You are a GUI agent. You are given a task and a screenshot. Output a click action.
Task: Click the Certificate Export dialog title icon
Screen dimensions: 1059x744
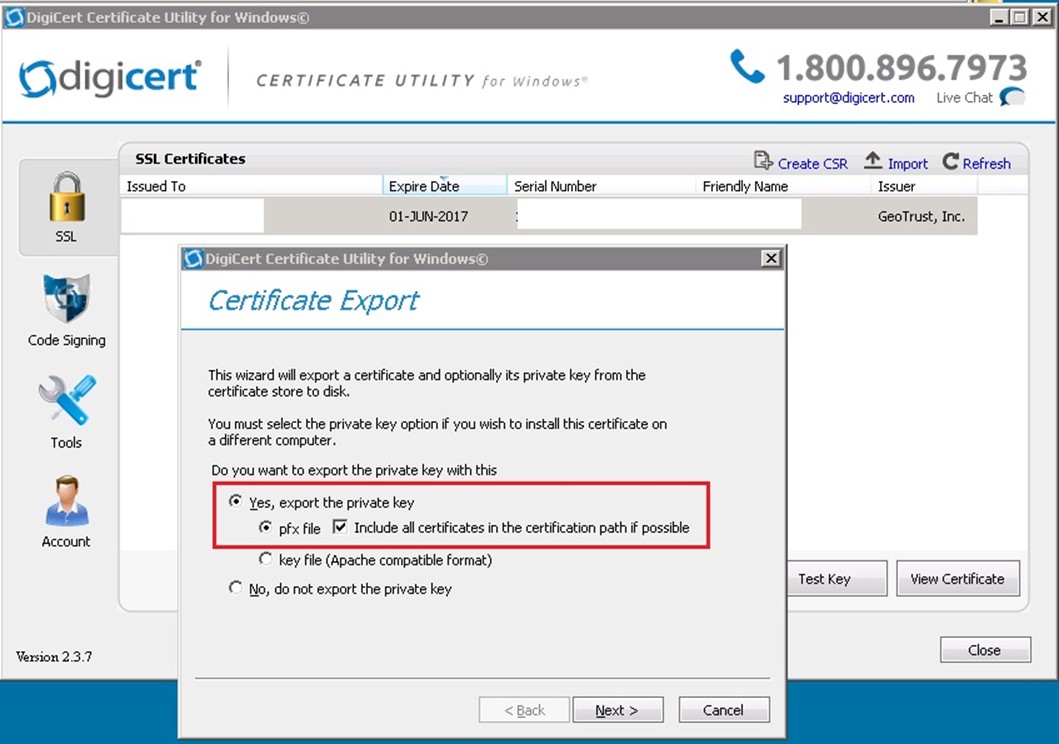(193, 259)
